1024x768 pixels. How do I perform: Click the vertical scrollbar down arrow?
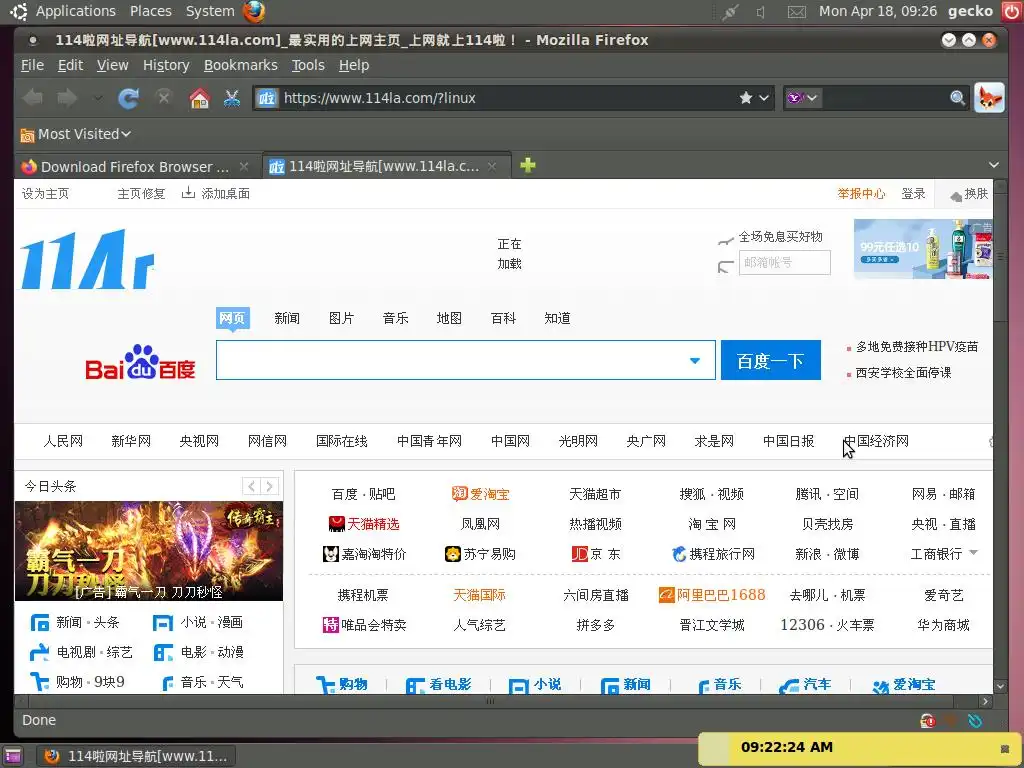(1000, 686)
